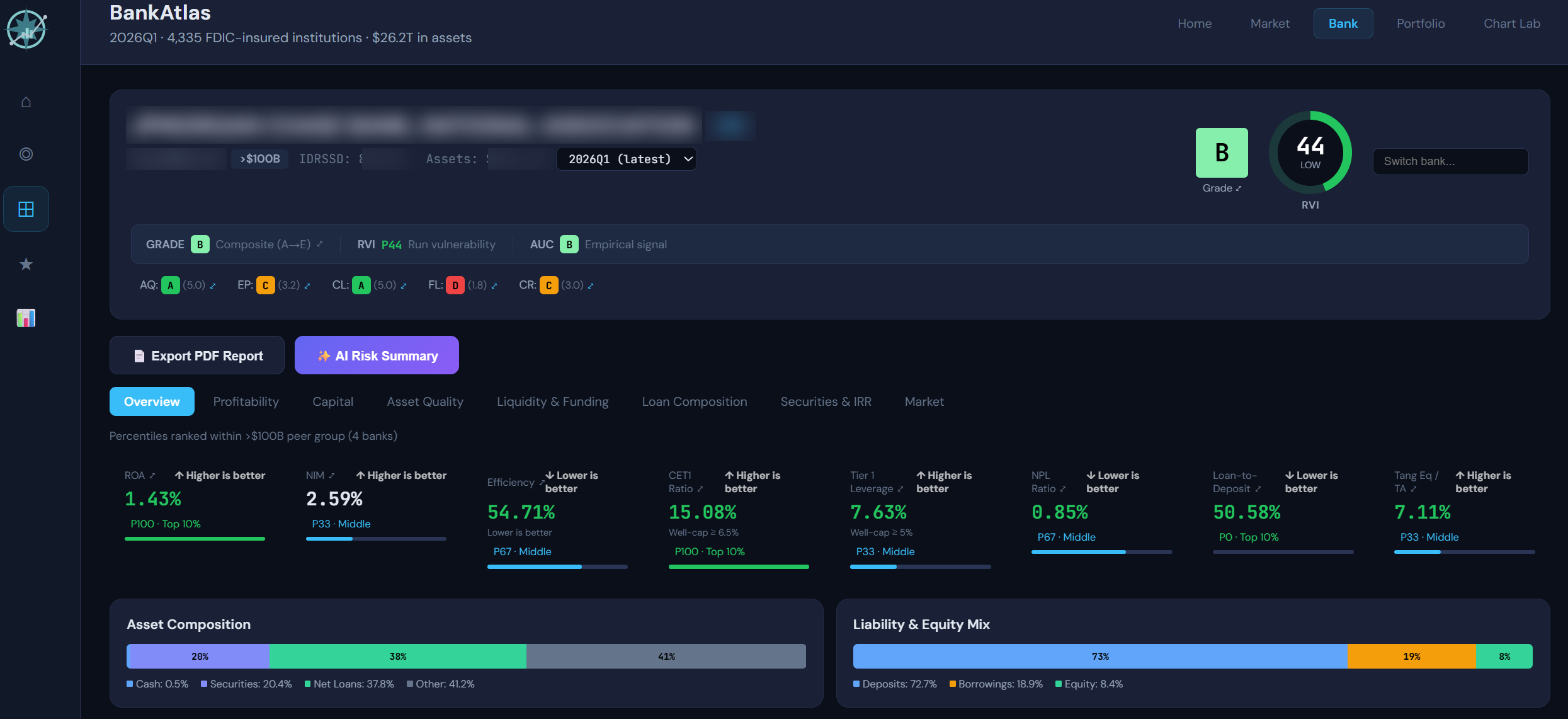Click the AUC B empirical signal badge
This screenshot has height=719, width=1568.
(569, 244)
